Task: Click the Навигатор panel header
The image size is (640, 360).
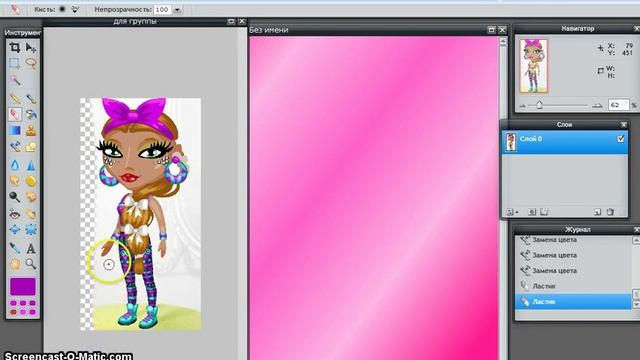Action: (577, 29)
